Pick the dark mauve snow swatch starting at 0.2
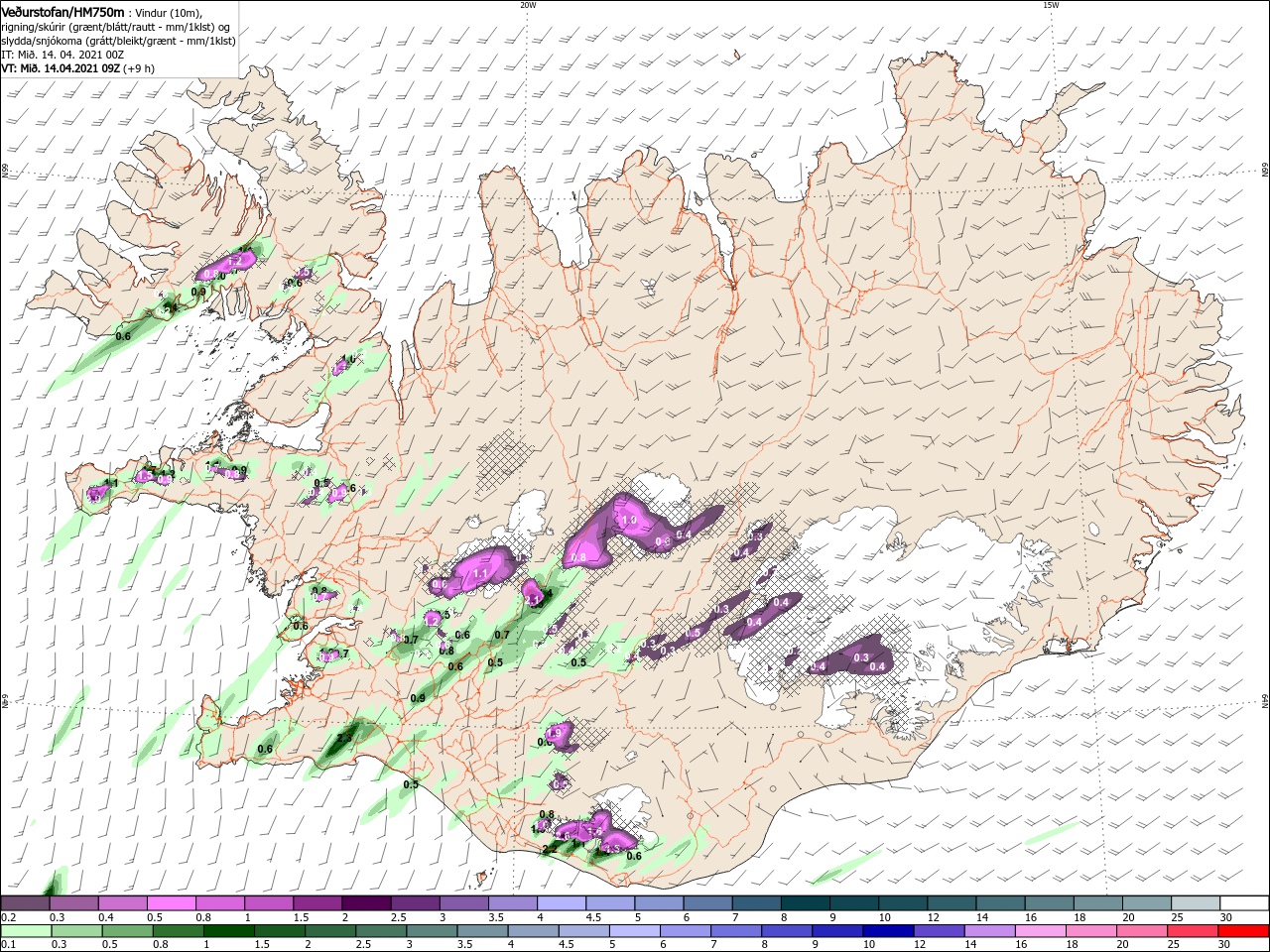The width and height of the screenshot is (1270, 952). click(25, 903)
